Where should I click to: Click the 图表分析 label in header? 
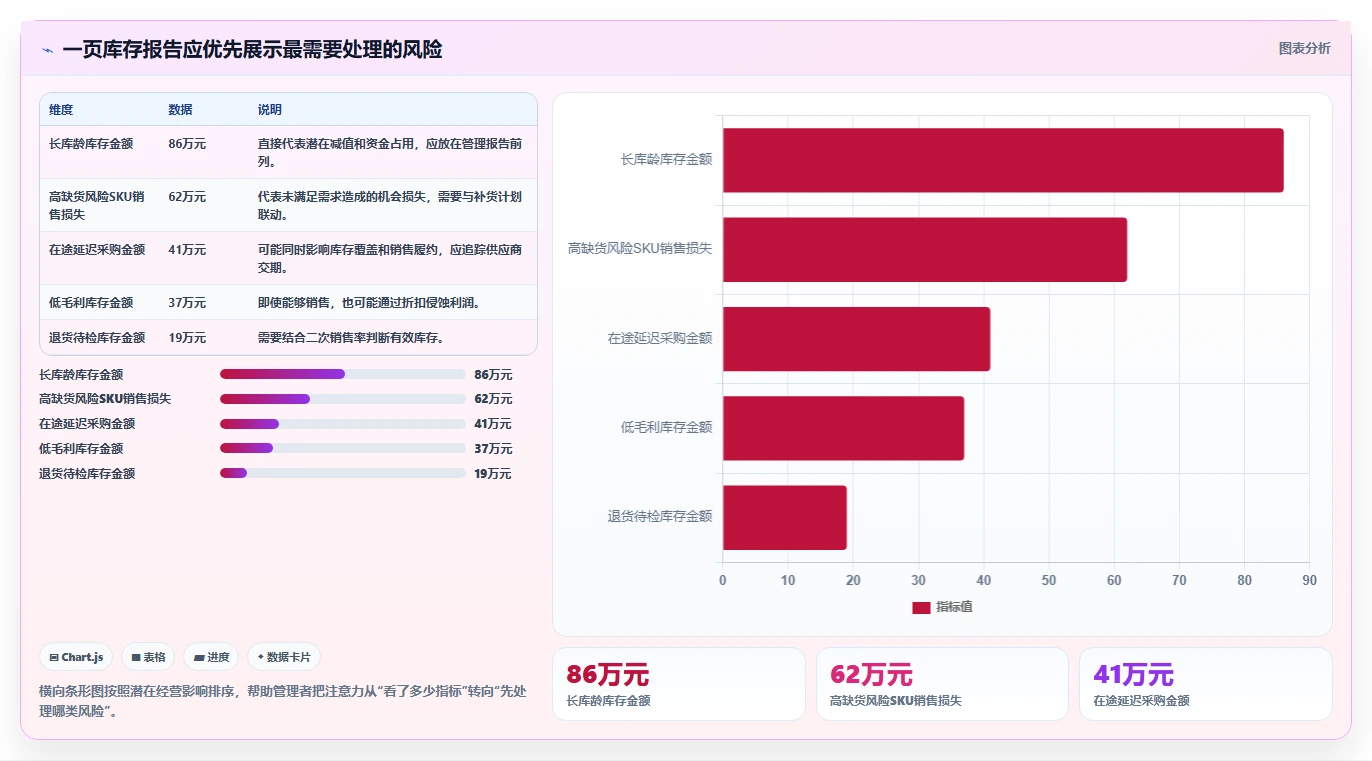click(x=1304, y=48)
